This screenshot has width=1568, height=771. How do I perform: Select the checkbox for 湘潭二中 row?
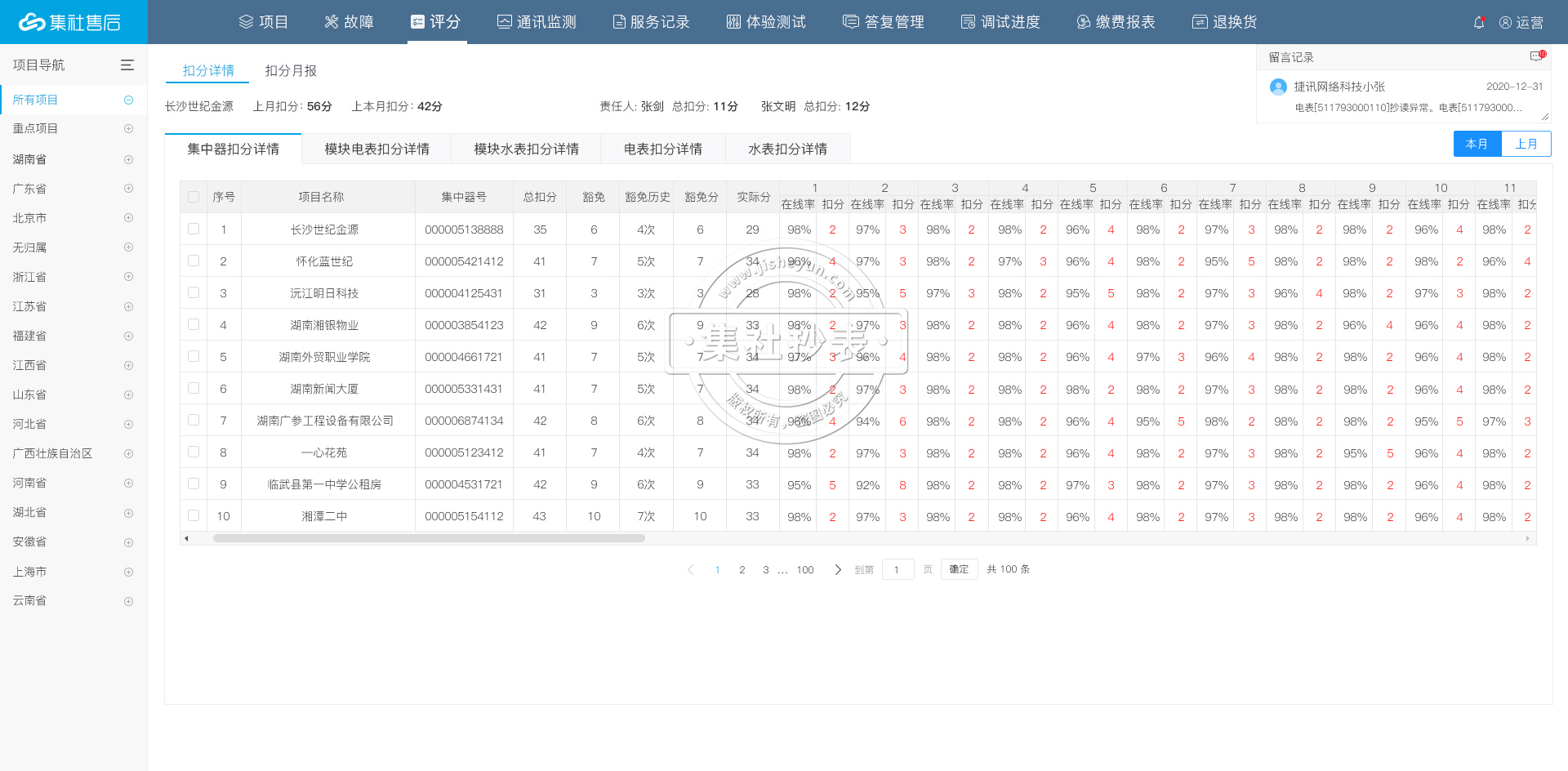point(194,516)
